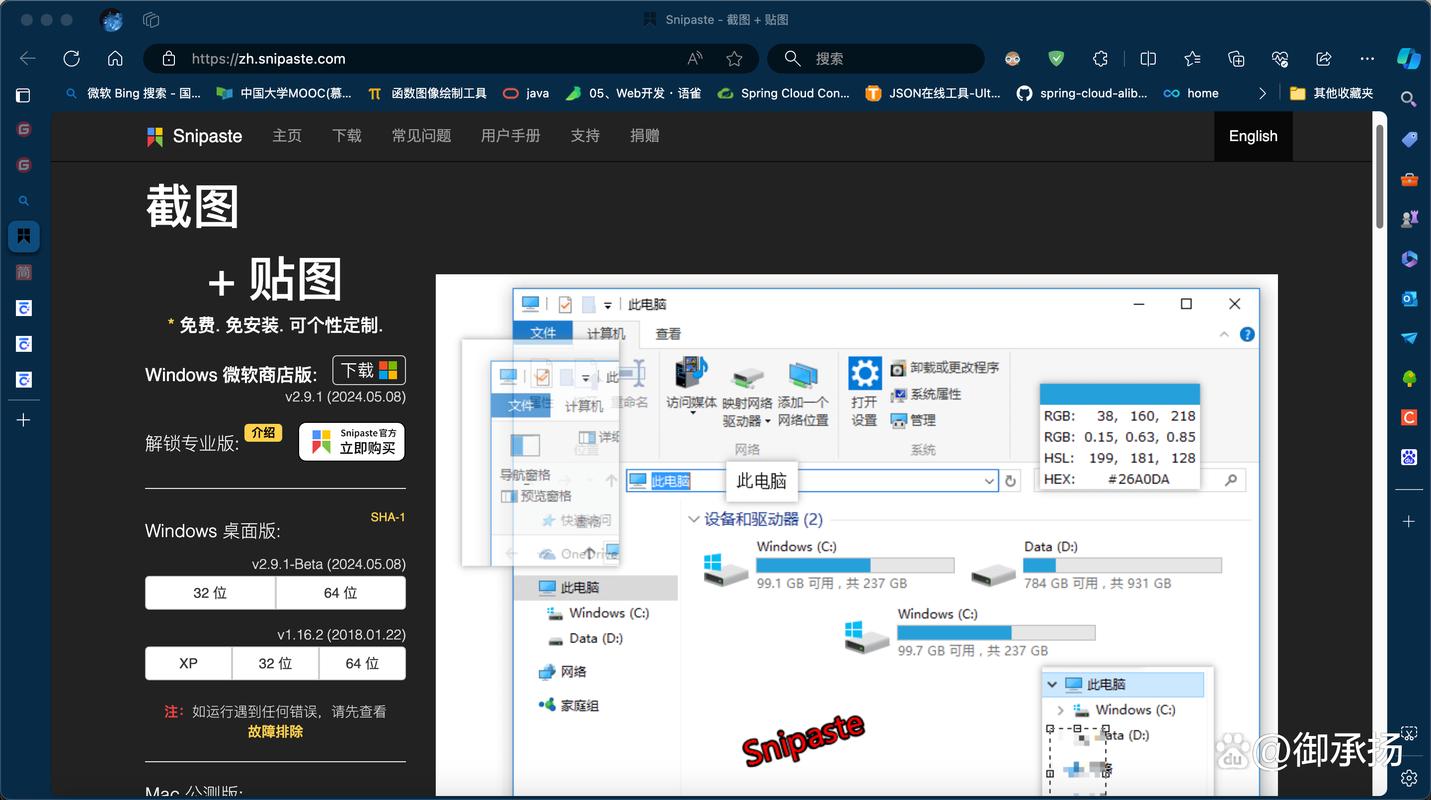
Task: Open the sidebar screenshot capture icon
Action: pos(1409,734)
